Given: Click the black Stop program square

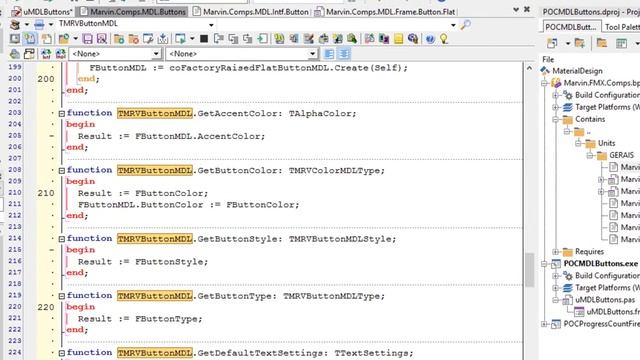Looking at the screenshot, I should (x=204, y=39).
